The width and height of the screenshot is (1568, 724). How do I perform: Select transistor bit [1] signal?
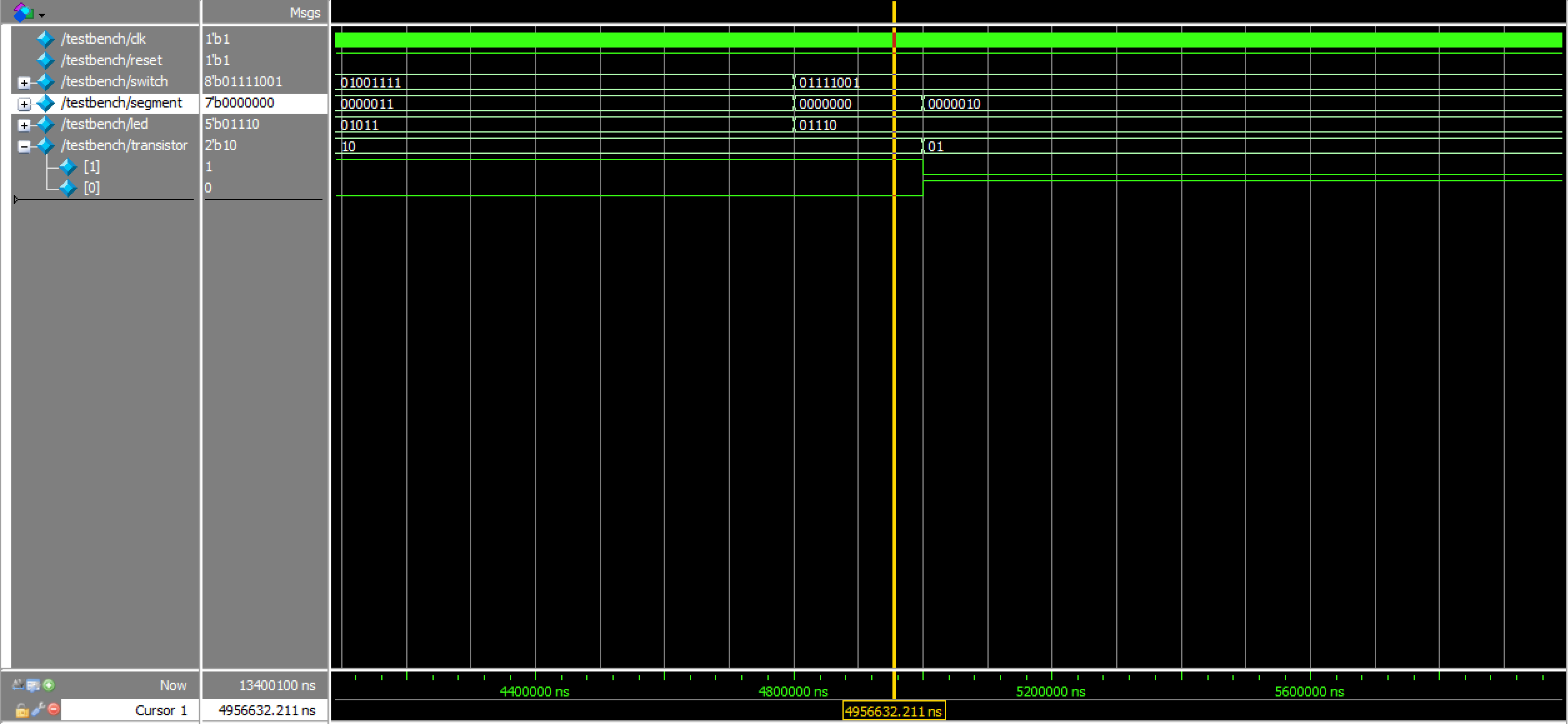[x=91, y=166]
